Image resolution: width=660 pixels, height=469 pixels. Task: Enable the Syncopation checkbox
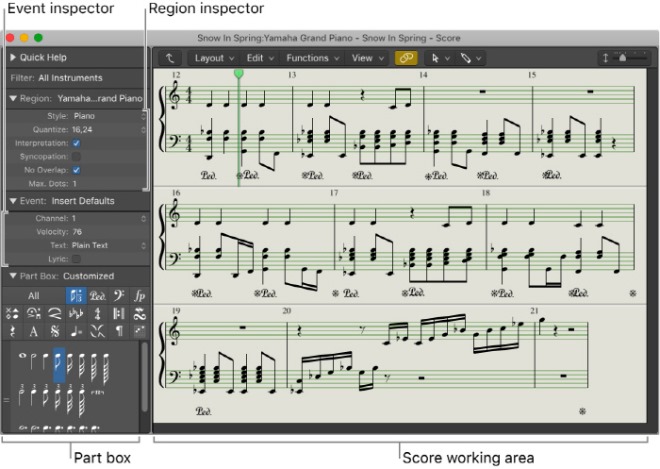76,157
